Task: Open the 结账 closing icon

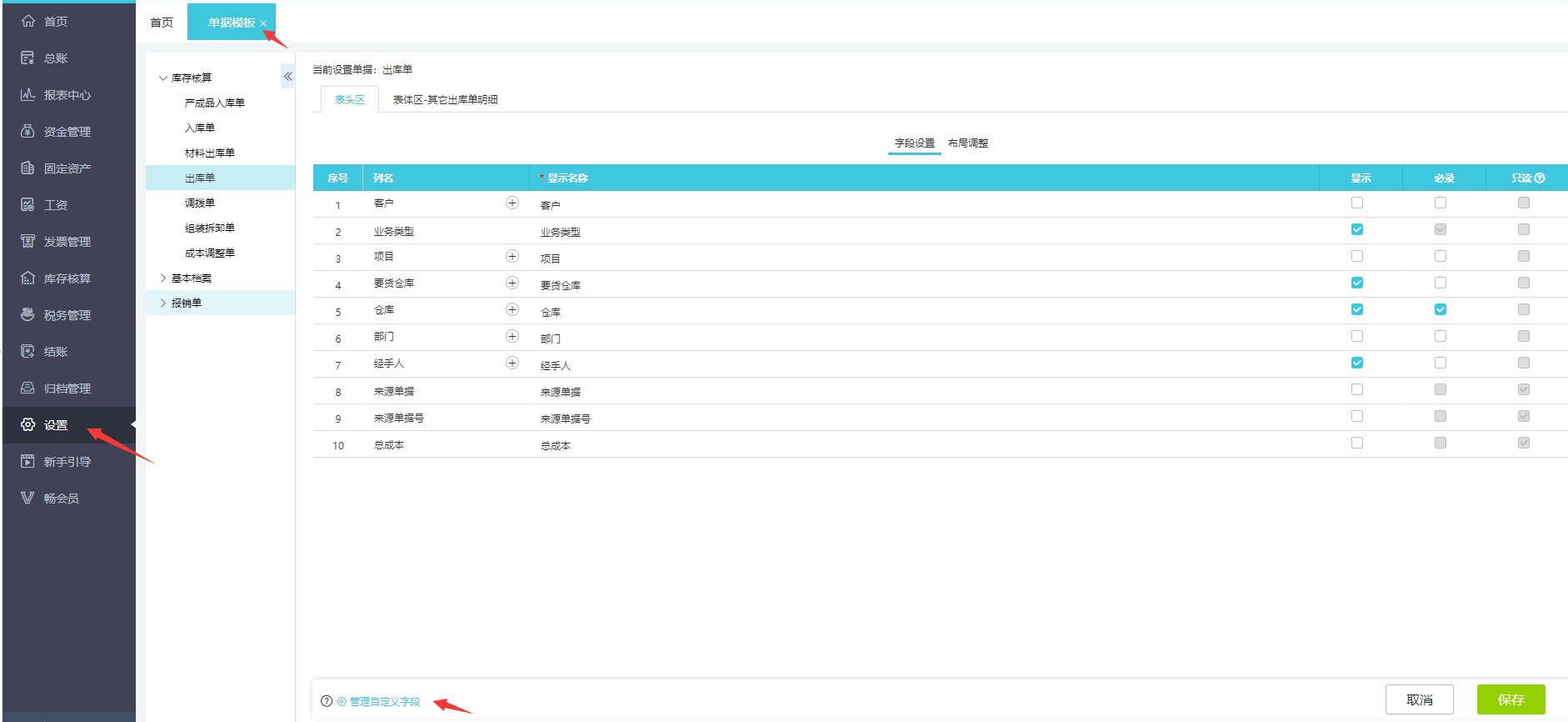Action: pyautogui.click(x=27, y=351)
